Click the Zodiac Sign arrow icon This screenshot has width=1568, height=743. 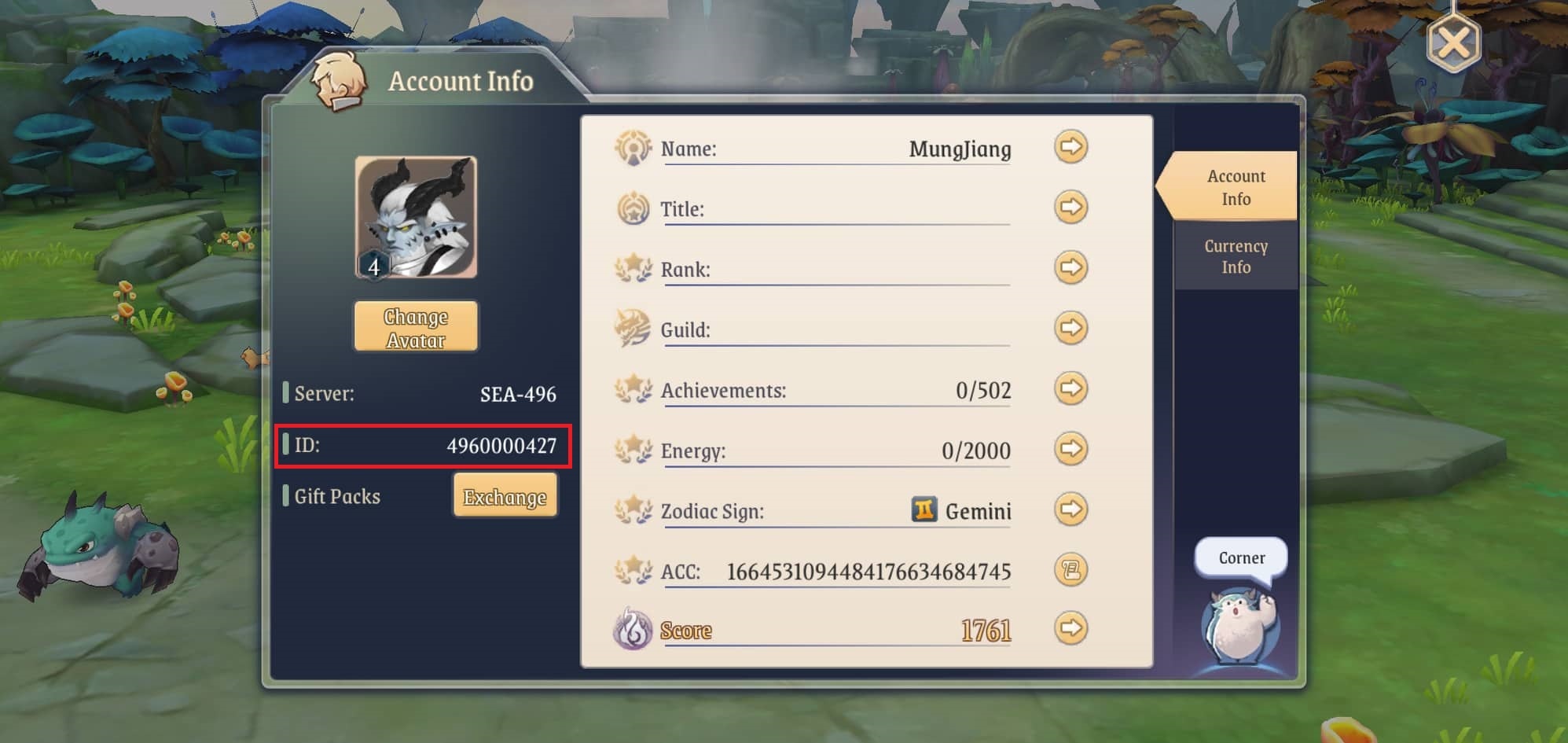tap(1070, 509)
